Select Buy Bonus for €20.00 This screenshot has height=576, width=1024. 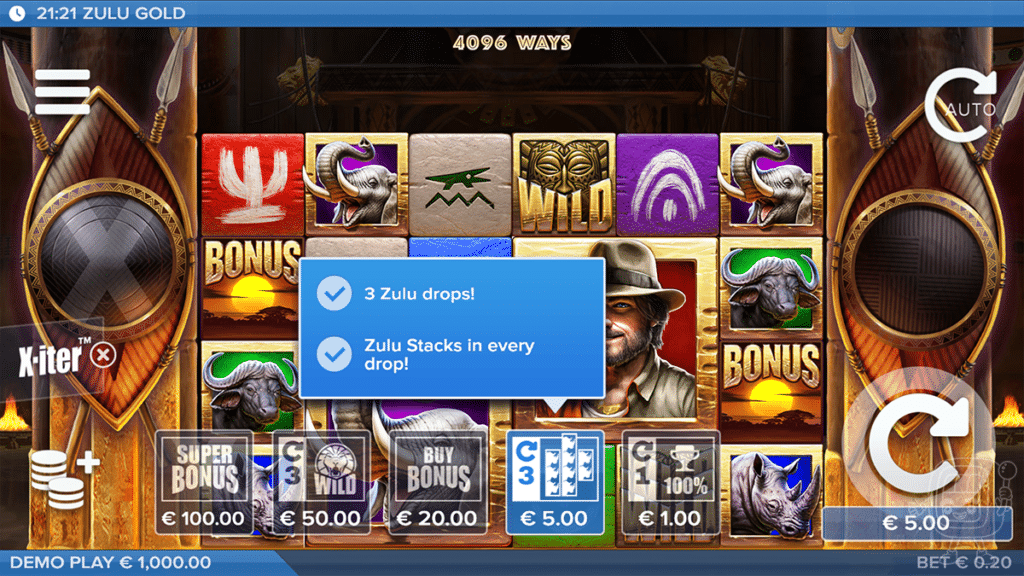point(438,483)
